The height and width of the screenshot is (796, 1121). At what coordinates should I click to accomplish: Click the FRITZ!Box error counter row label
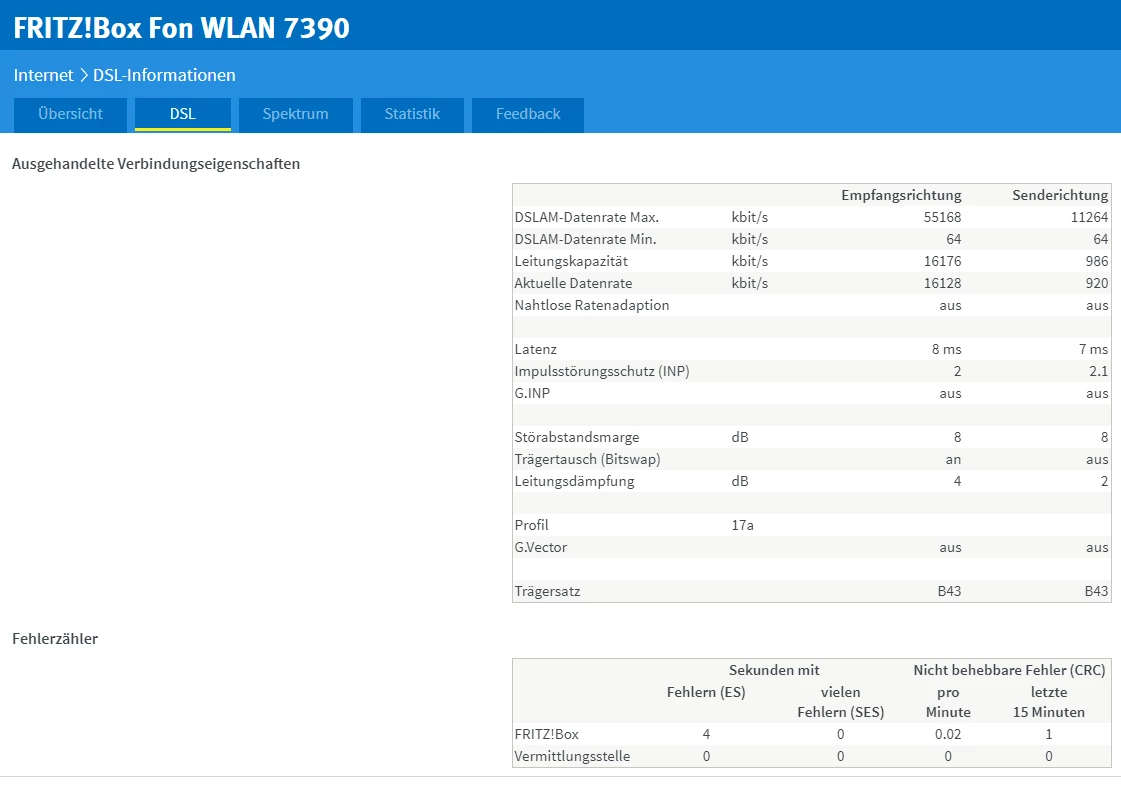point(547,734)
